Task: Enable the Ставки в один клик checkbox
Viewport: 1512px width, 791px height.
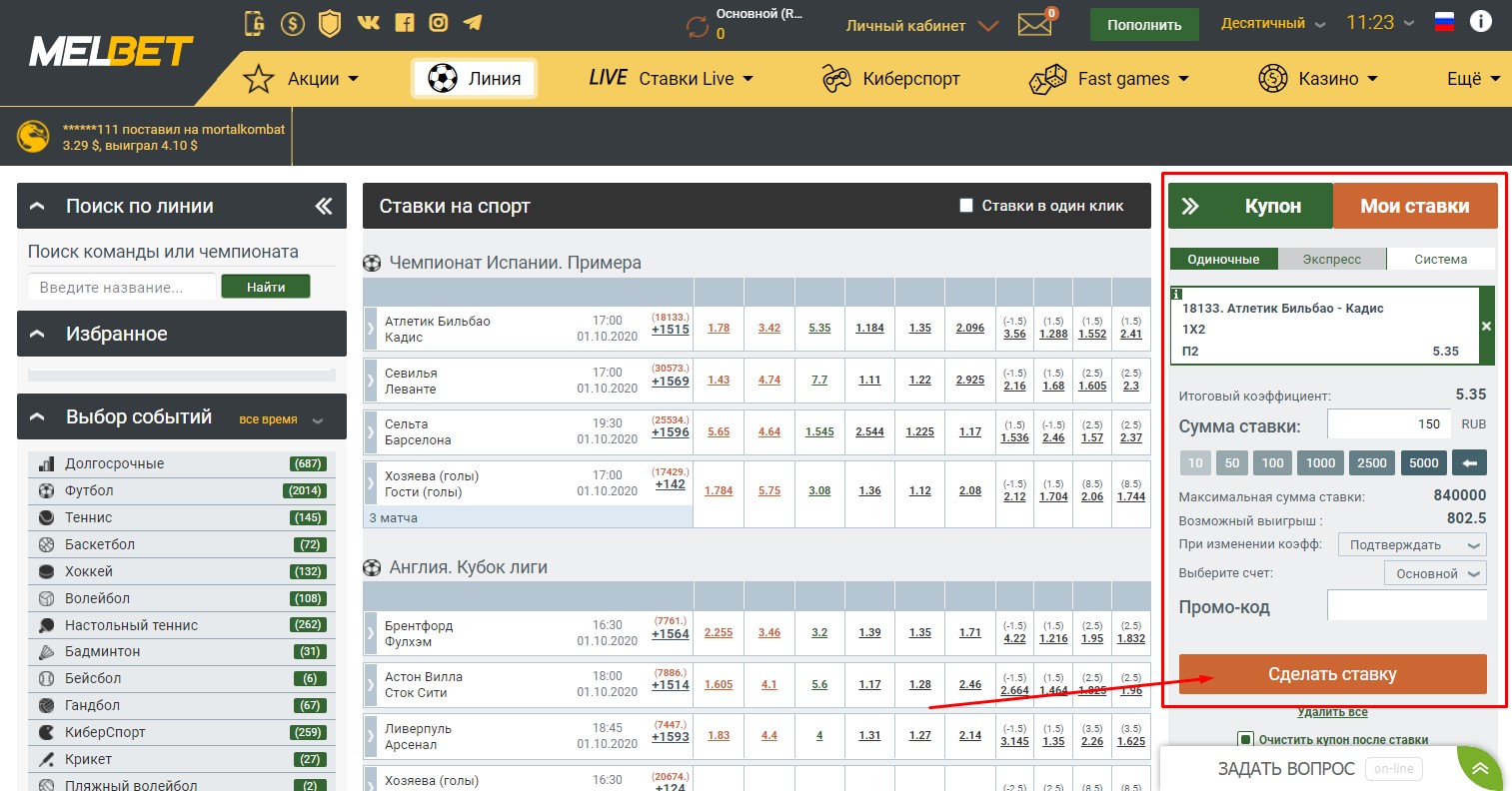Action: (x=966, y=206)
